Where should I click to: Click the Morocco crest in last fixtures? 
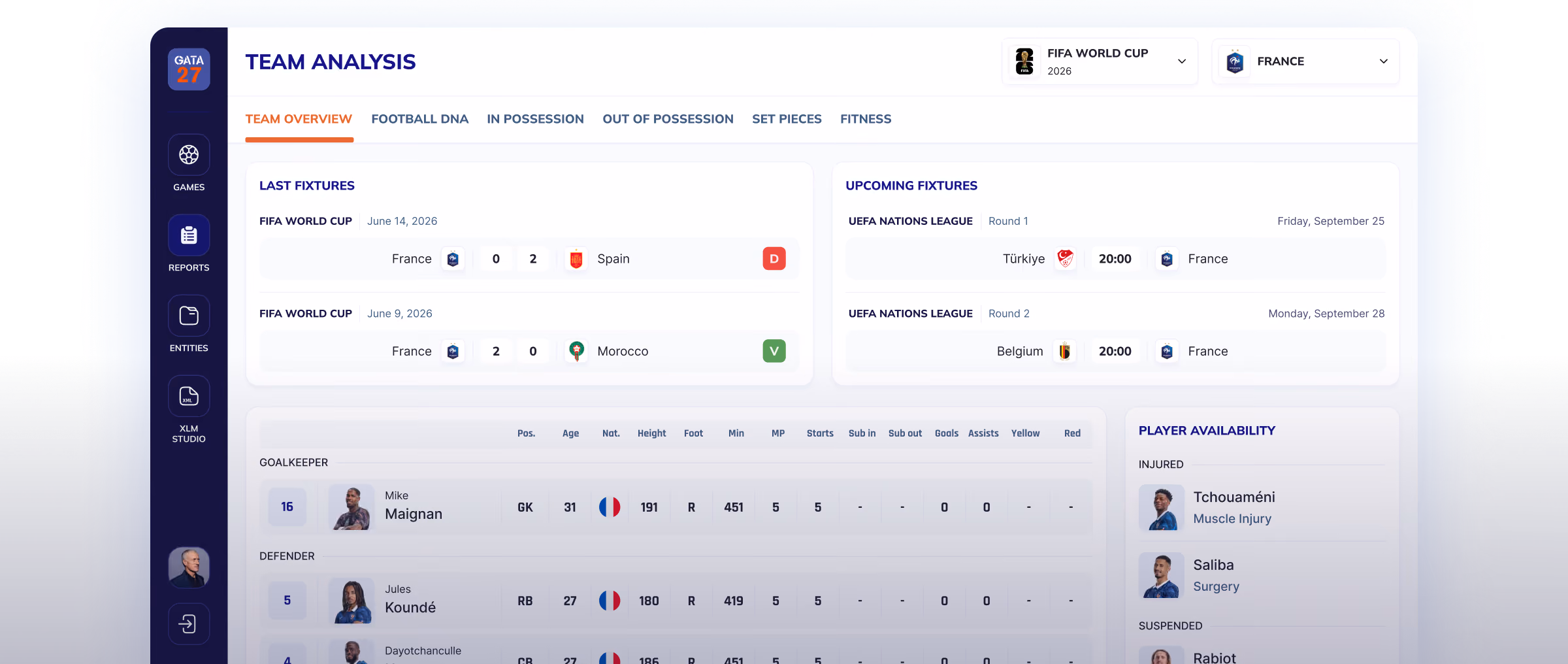coord(576,351)
